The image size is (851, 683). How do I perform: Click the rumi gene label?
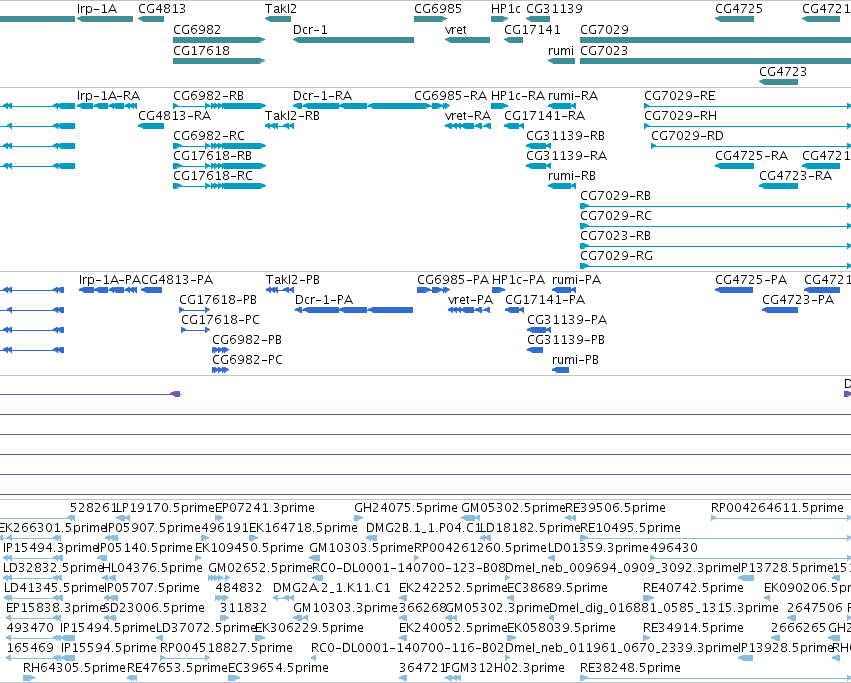click(561, 50)
